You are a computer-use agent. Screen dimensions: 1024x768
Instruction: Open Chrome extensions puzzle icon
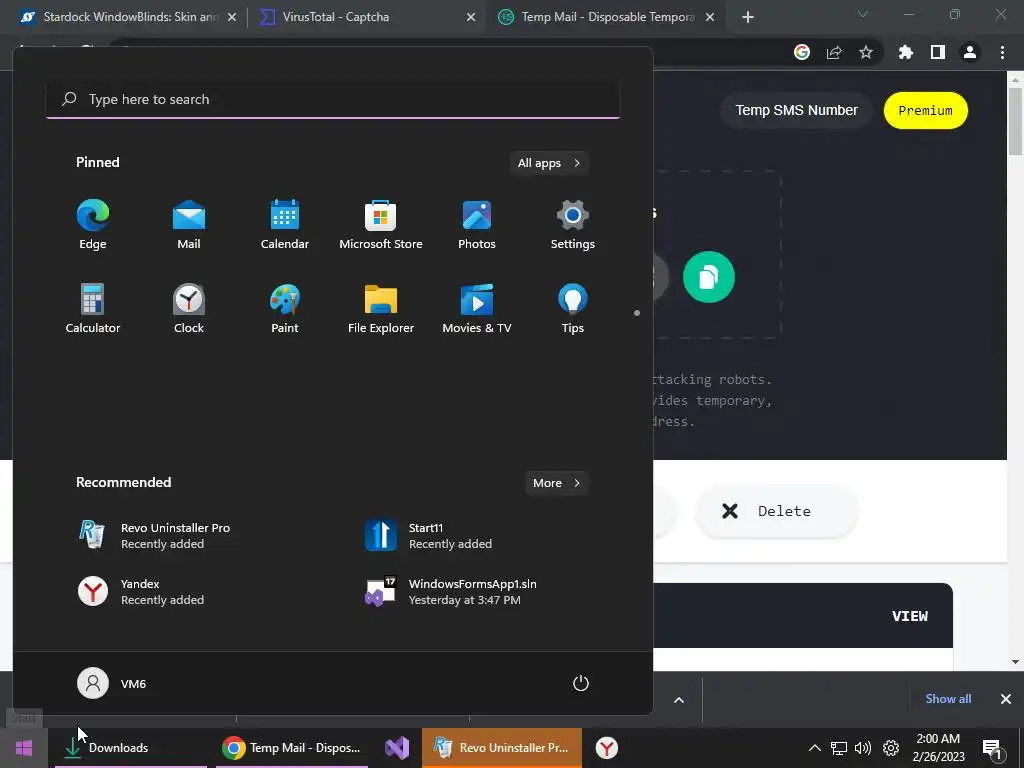click(906, 52)
